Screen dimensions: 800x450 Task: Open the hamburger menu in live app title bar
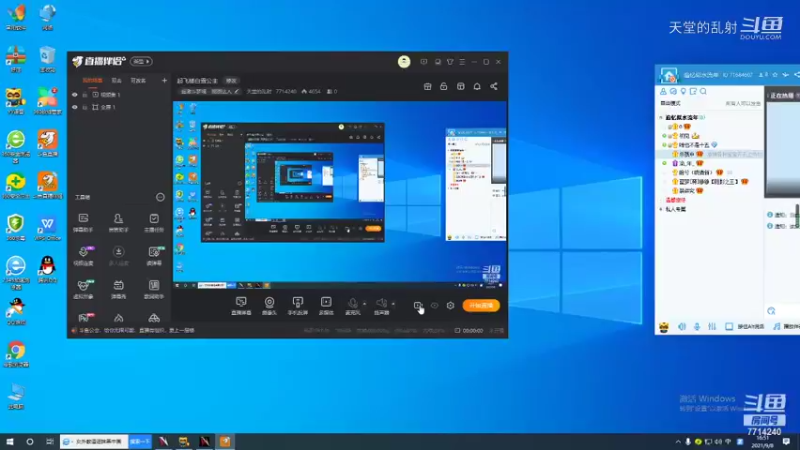pyautogui.click(x=462, y=62)
